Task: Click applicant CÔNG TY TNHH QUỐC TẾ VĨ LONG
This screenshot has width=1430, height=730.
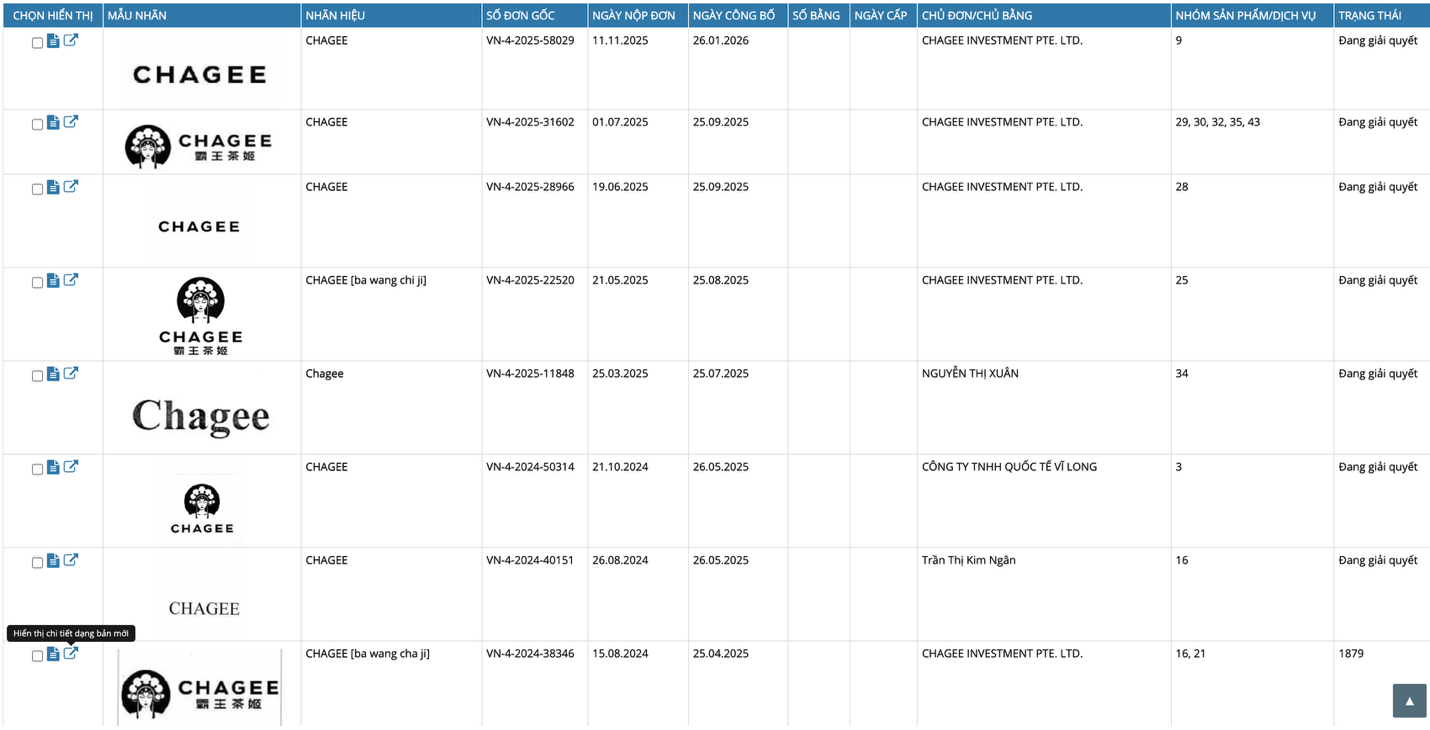Action: coord(1009,467)
